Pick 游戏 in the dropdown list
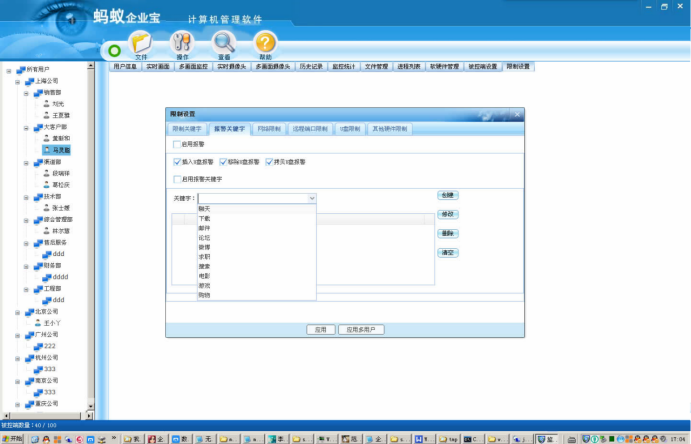 coord(204,286)
